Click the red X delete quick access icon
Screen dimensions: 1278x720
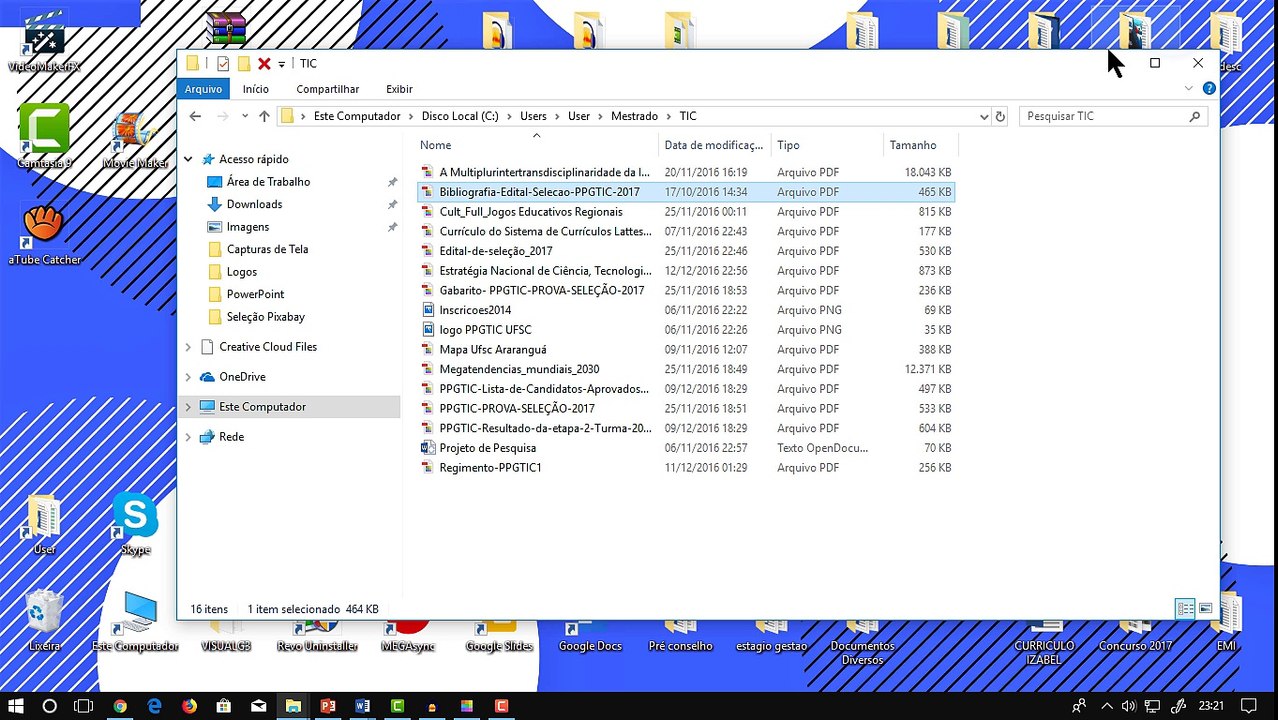click(x=264, y=63)
